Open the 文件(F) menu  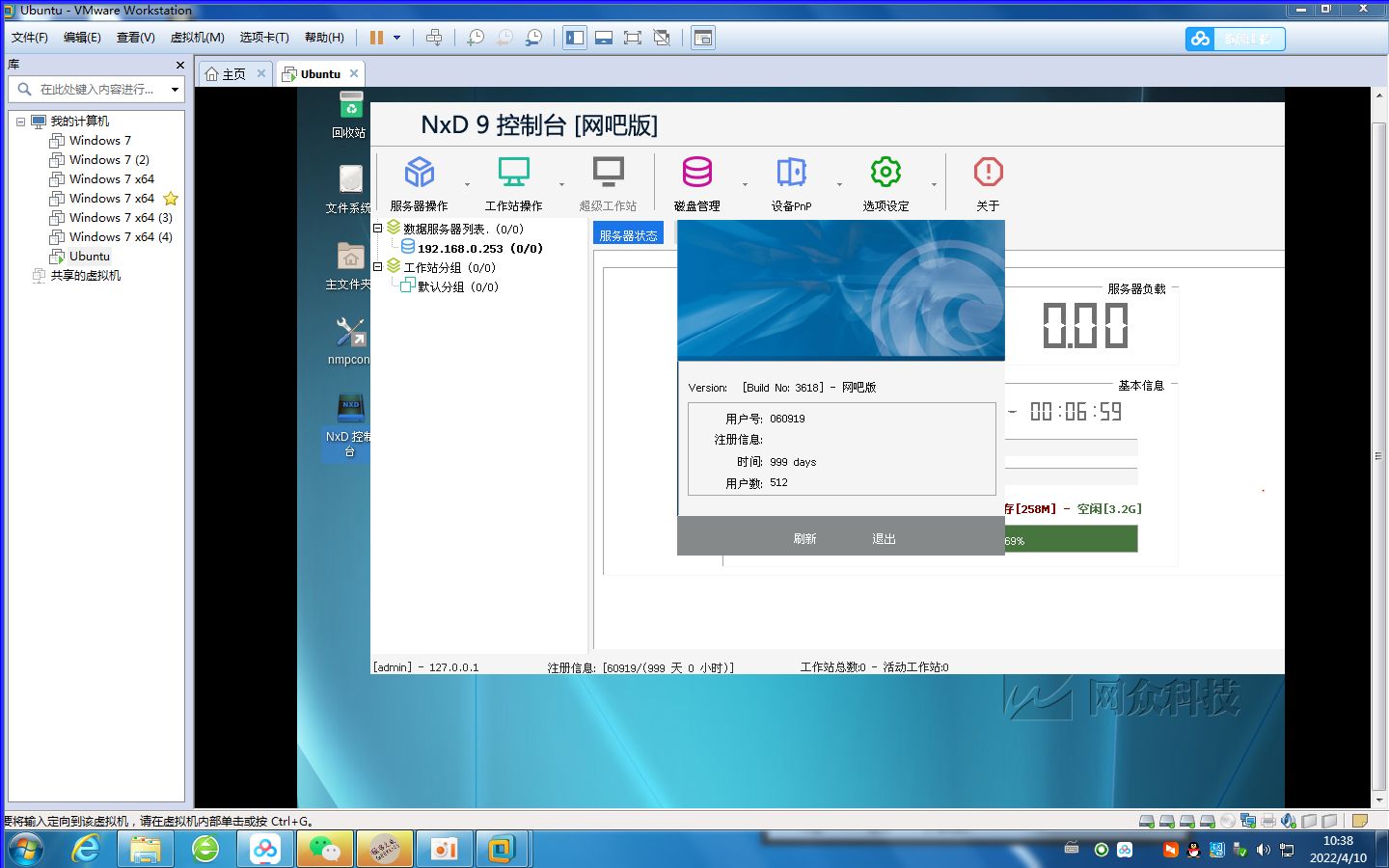click(x=30, y=38)
